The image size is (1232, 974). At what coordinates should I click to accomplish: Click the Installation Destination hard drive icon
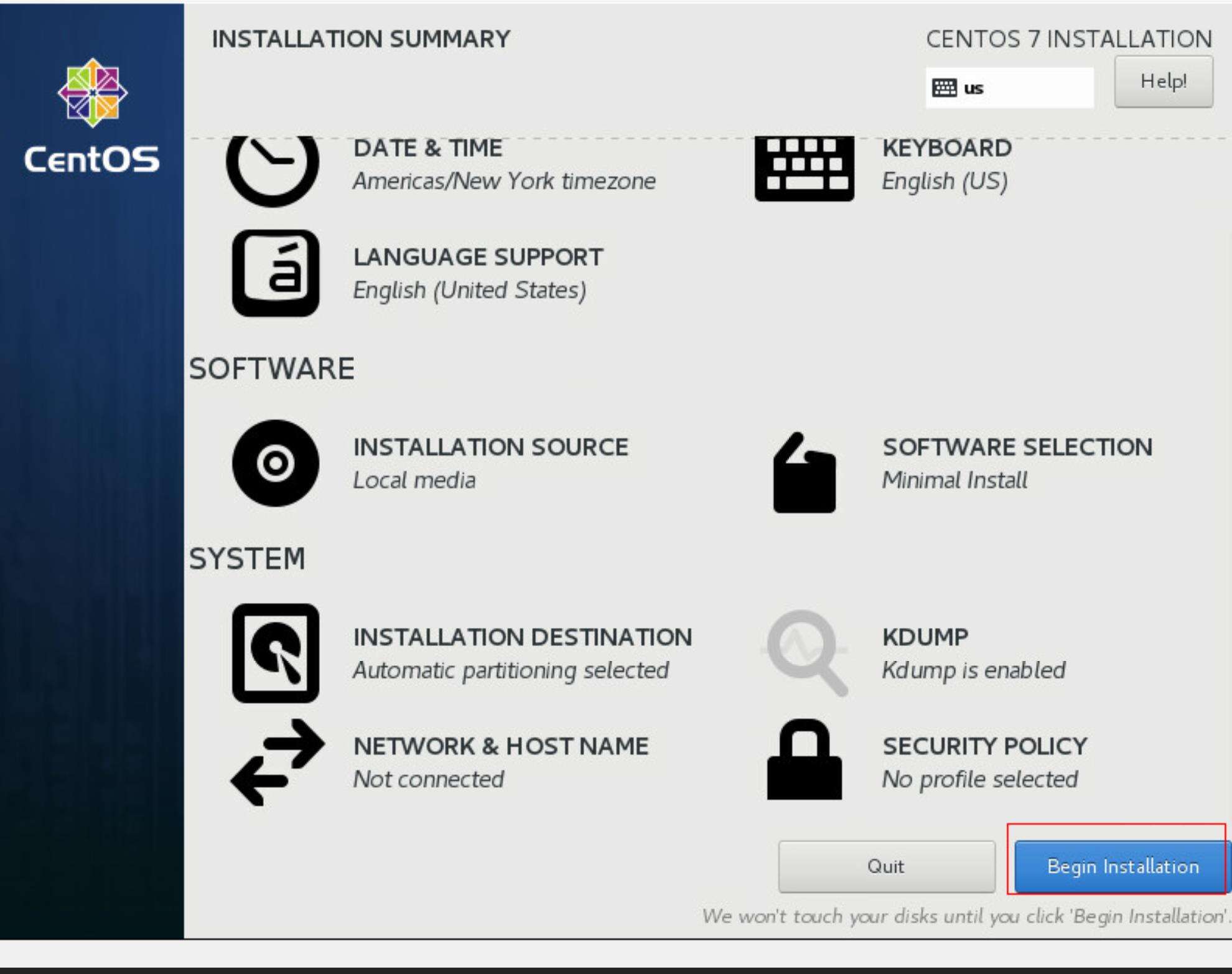276,653
